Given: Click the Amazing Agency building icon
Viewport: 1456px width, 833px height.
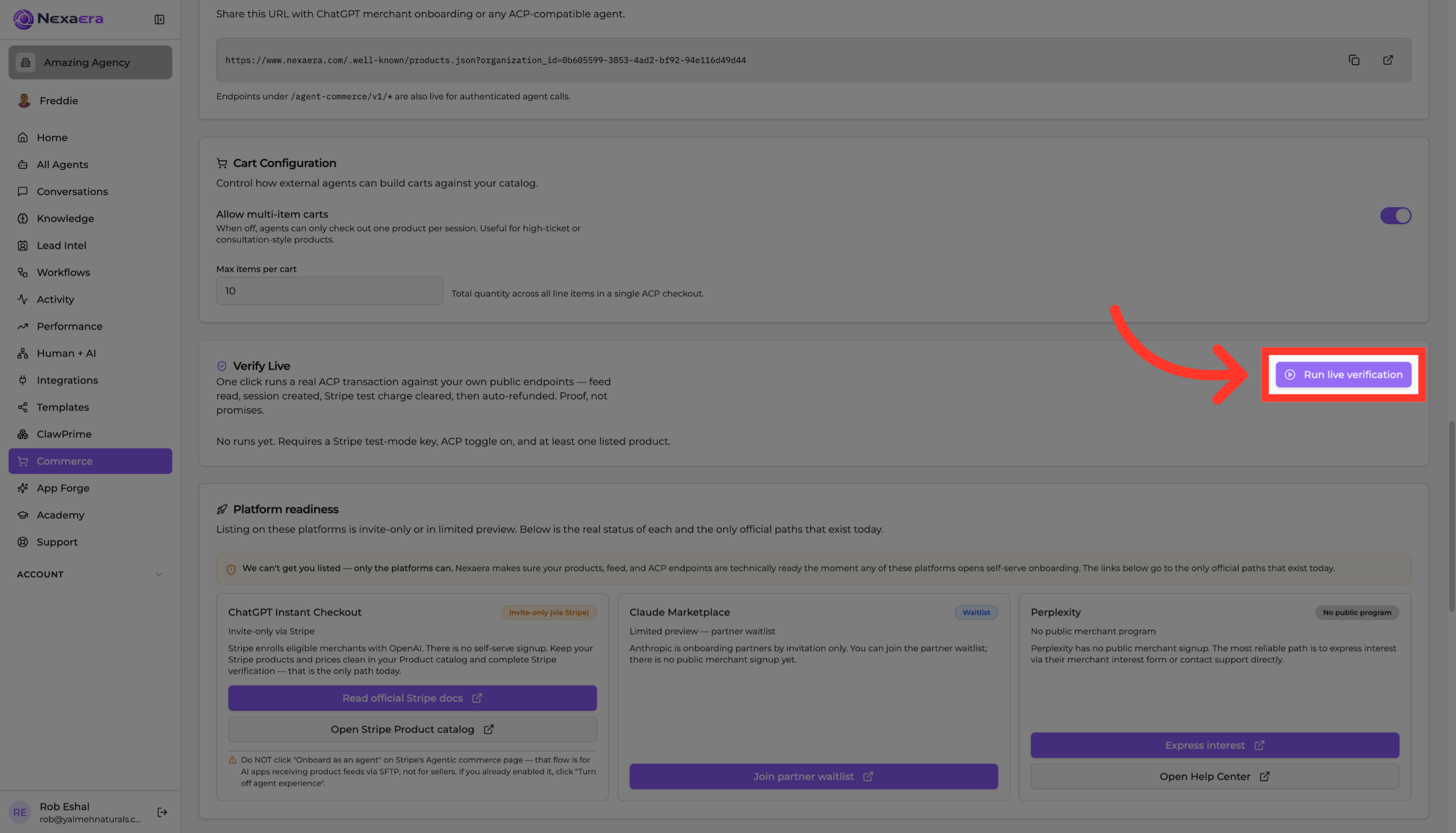Looking at the screenshot, I should click(26, 62).
